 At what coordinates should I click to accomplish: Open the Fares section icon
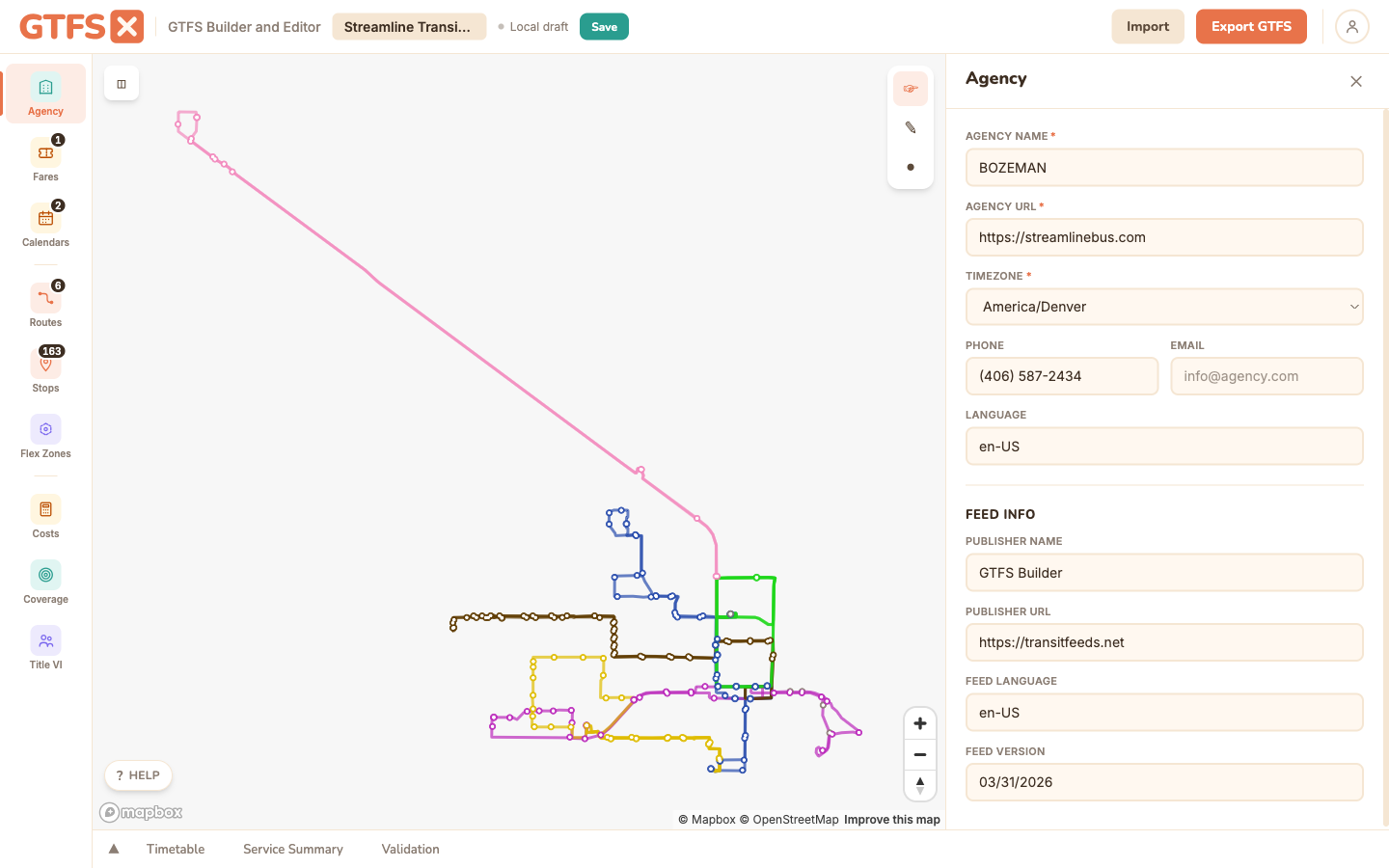[x=45, y=159]
